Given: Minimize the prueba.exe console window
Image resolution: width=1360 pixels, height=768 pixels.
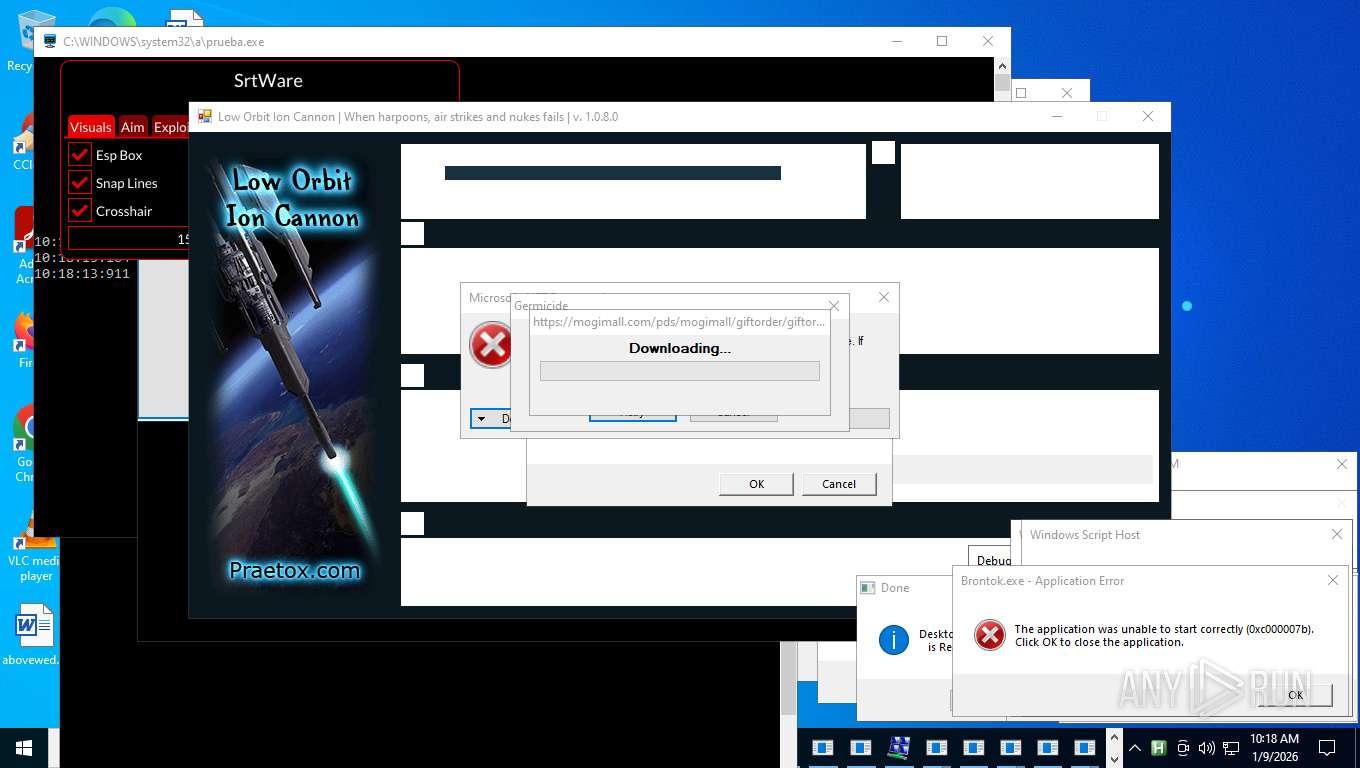Looking at the screenshot, I should click(895, 41).
